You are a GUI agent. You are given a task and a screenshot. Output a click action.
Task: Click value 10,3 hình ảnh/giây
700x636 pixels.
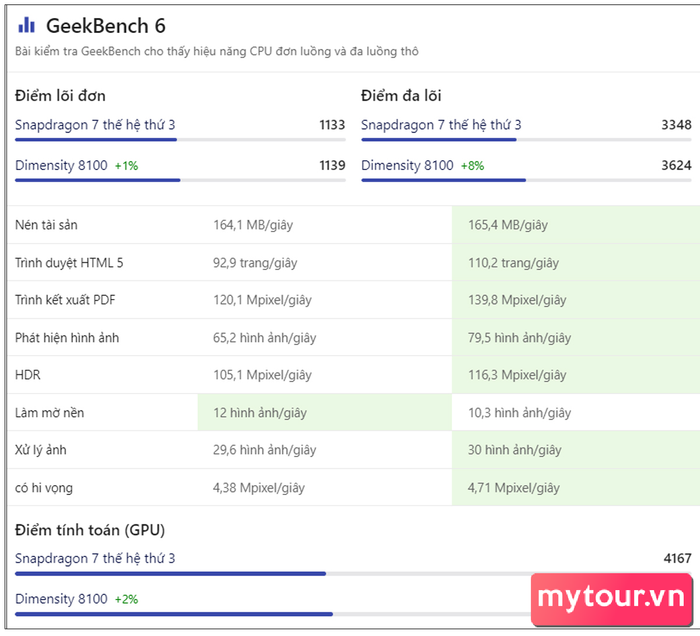point(520,412)
